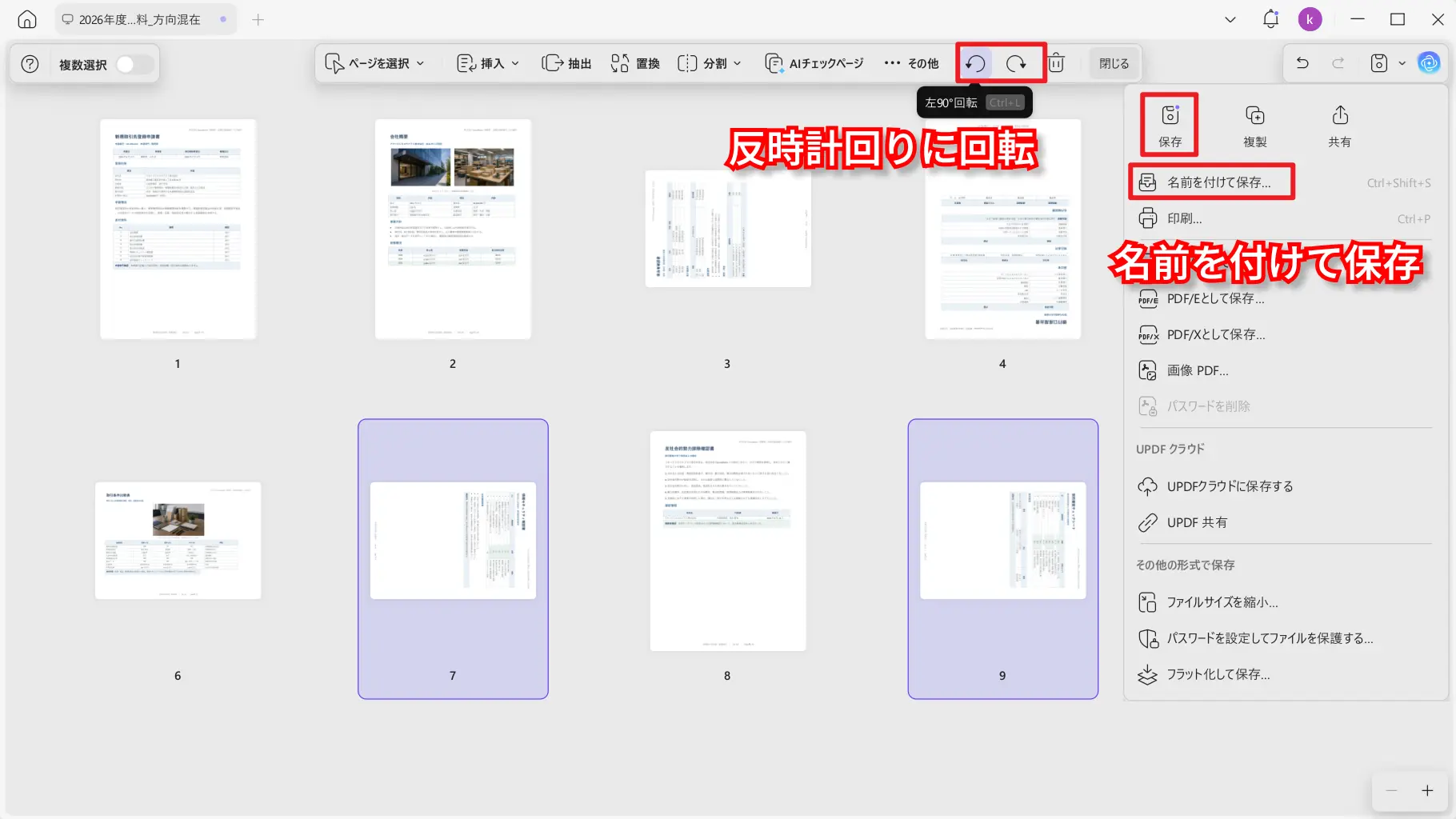This screenshot has height=819, width=1456.
Task: Expand the save options chevron
Action: point(1402,63)
